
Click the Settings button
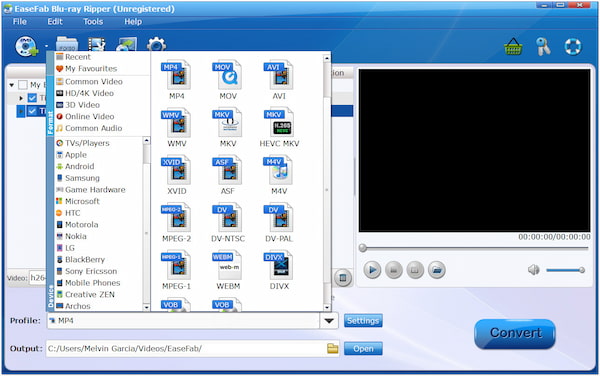363,321
